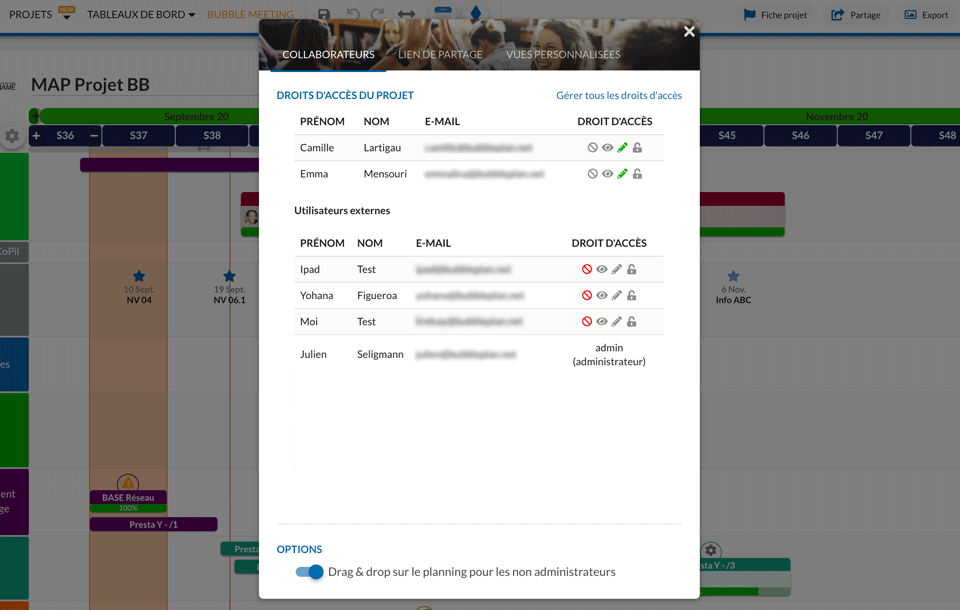Toggle view-only eye for Emma Mensouri
The width and height of the screenshot is (960, 610).
[607, 174]
